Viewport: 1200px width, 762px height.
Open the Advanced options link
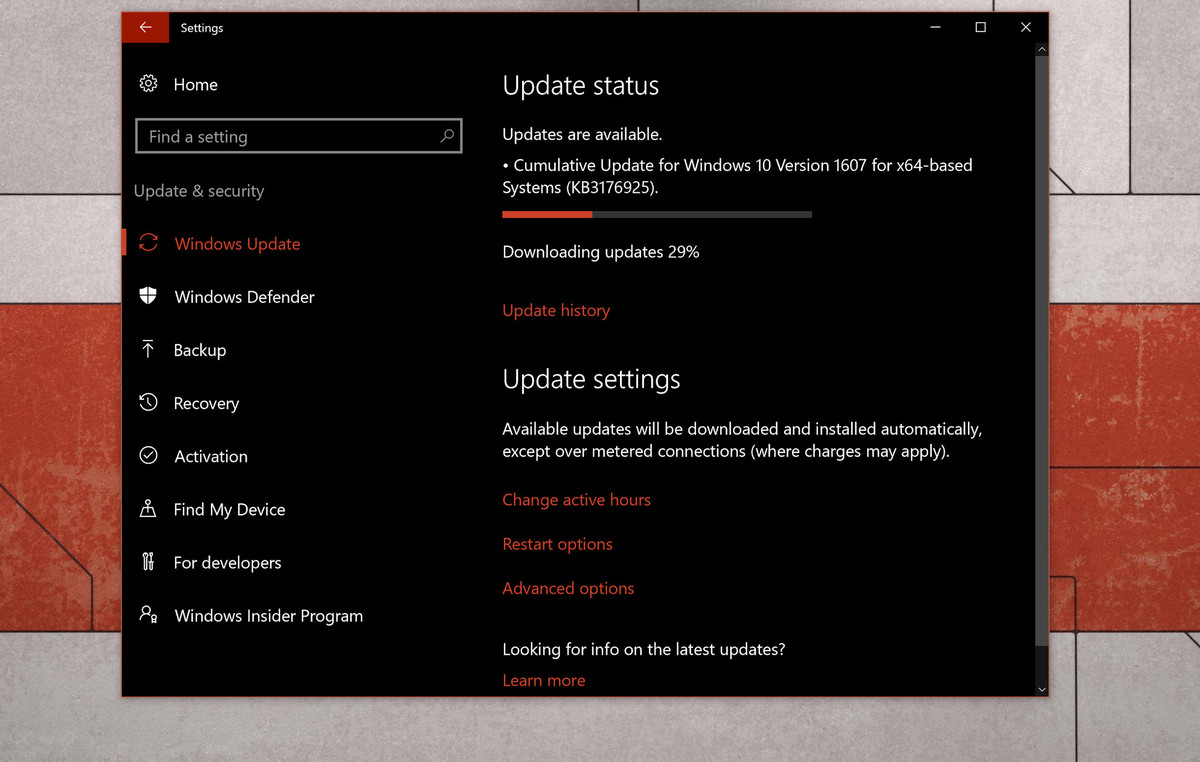[568, 588]
